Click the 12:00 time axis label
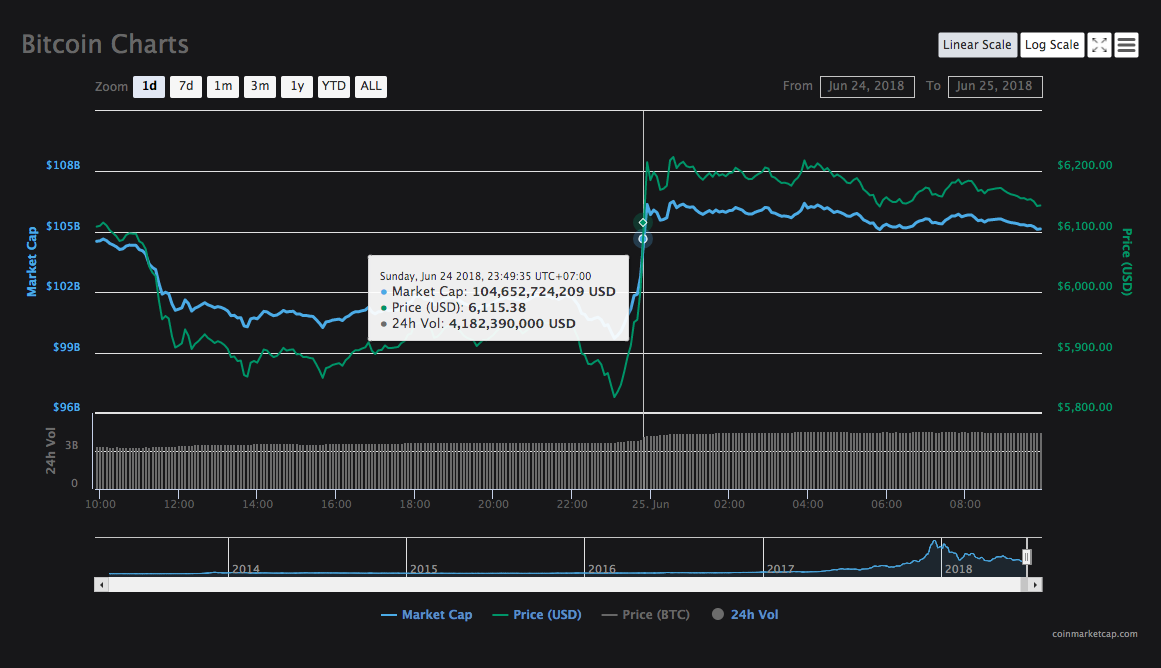Screen dimensions: 1161x668 coord(179,504)
